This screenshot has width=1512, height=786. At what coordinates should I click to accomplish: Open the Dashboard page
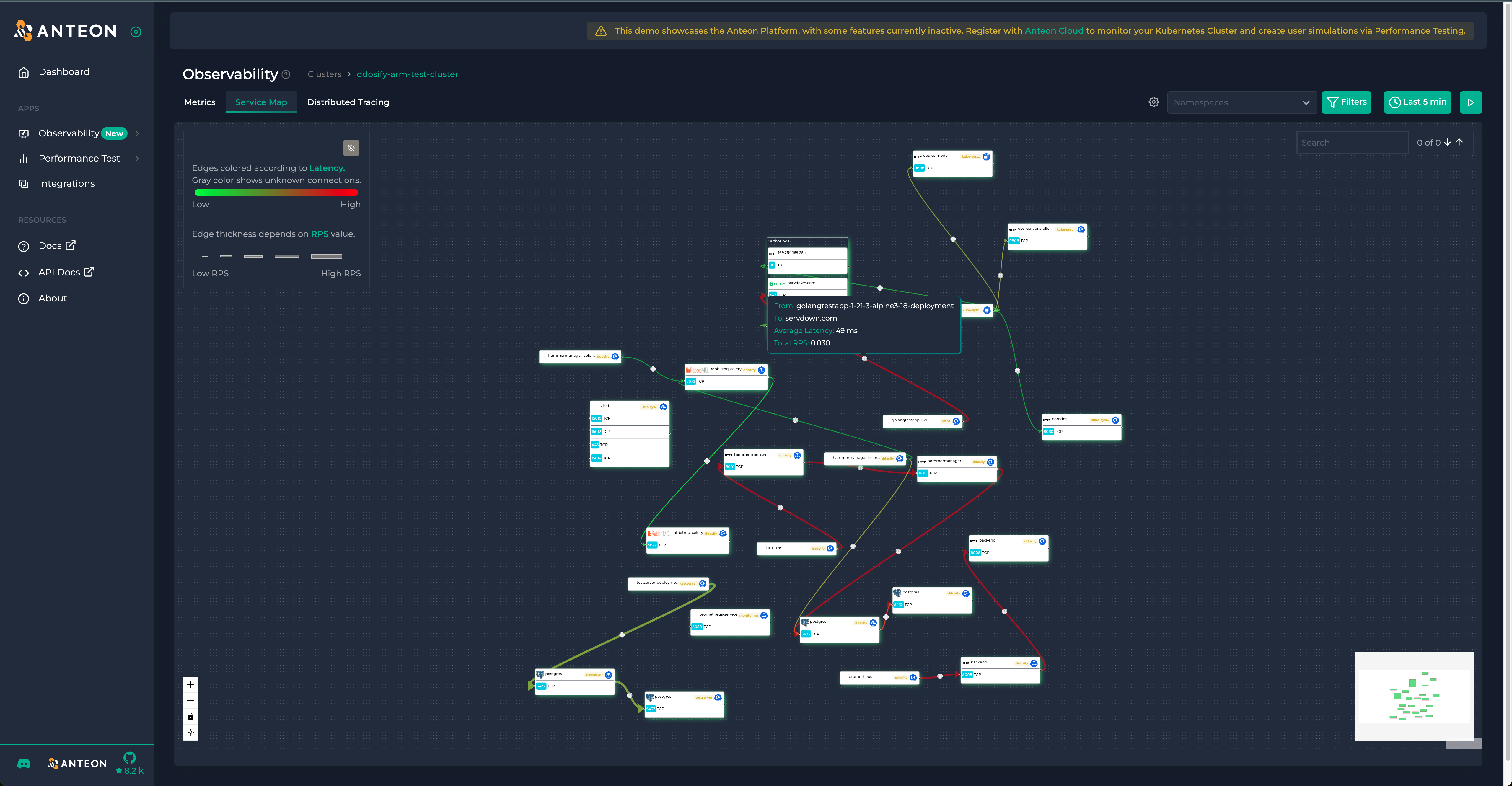click(x=64, y=72)
